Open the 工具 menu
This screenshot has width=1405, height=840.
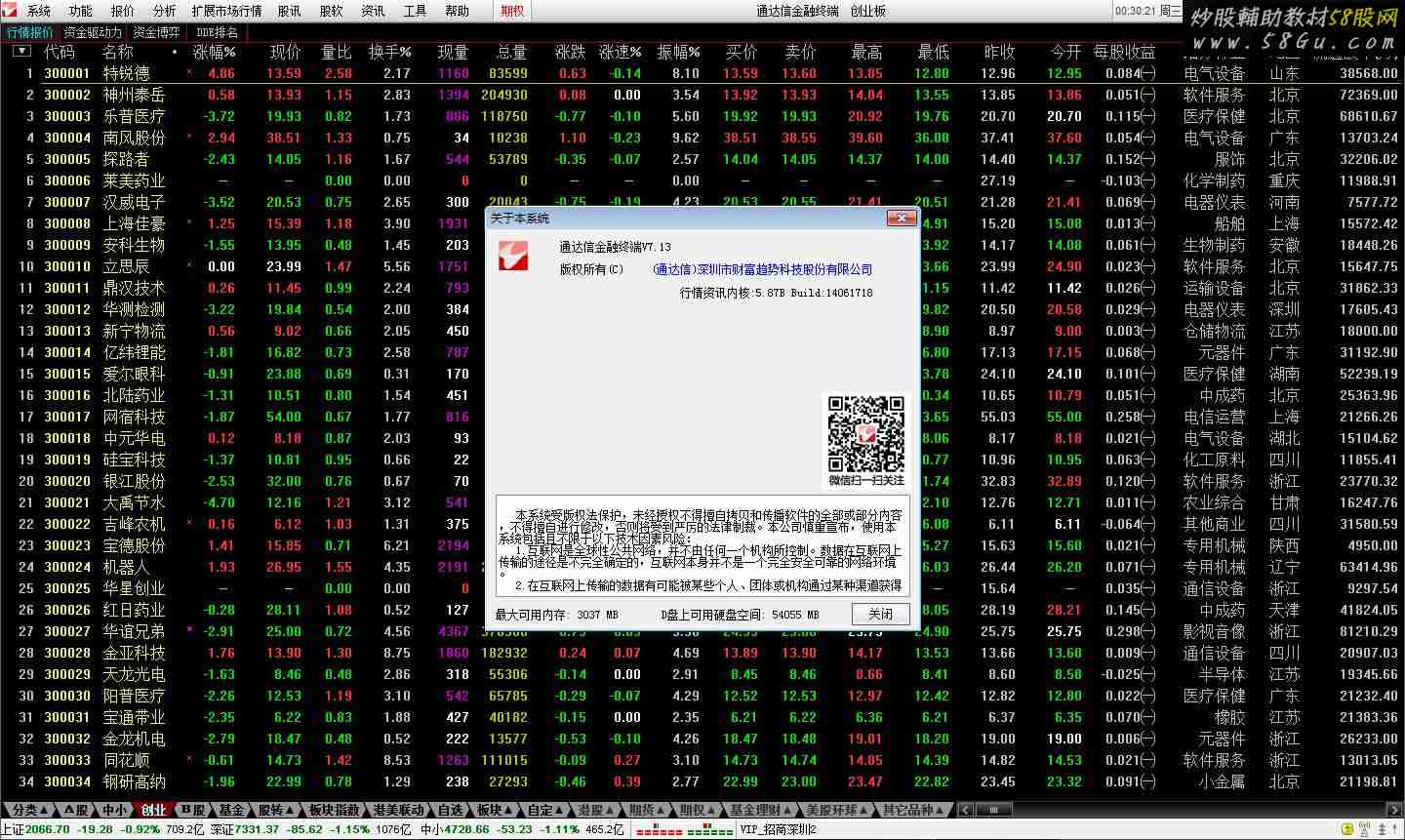click(x=416, y=11)
